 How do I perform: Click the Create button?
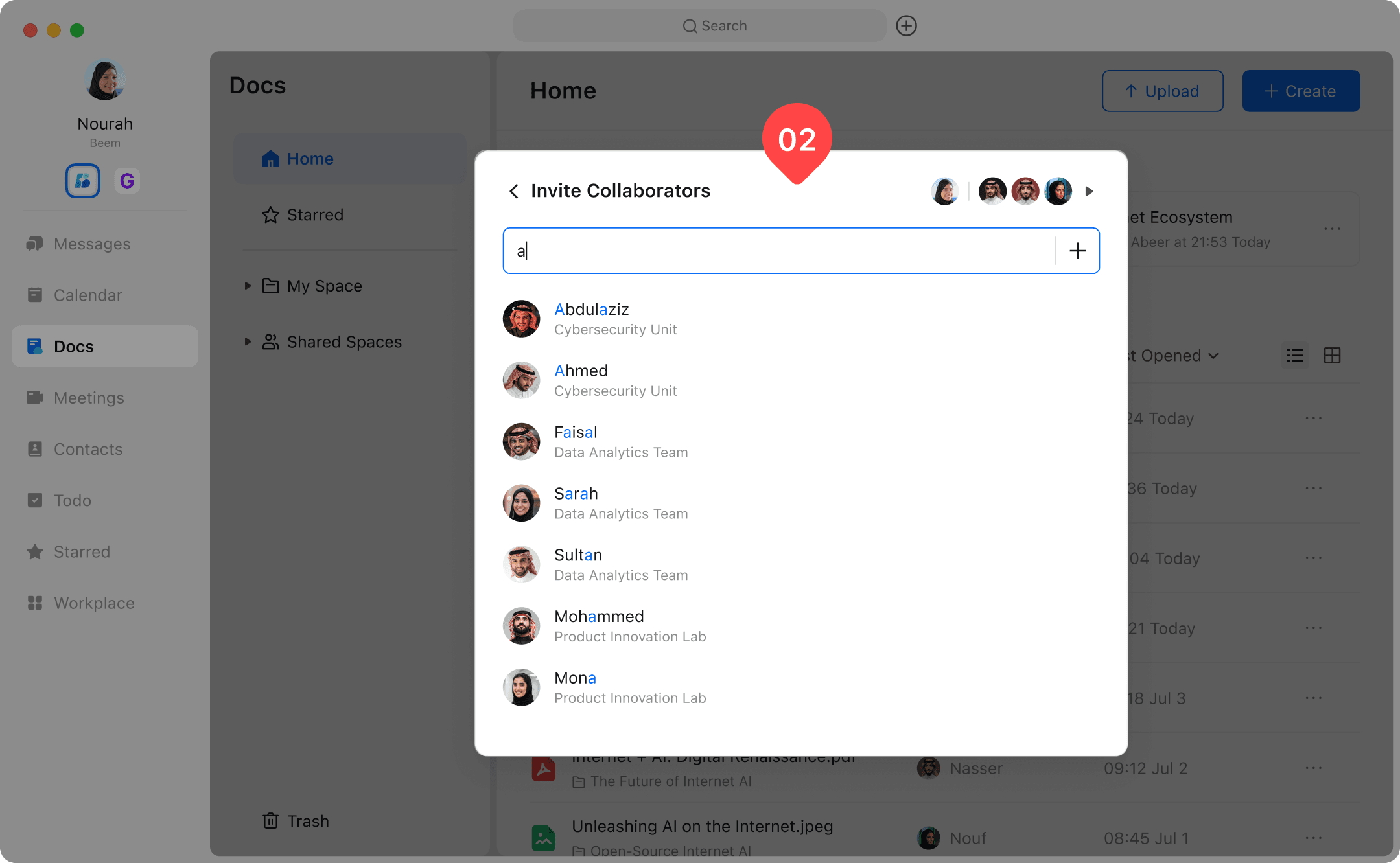(1301, 91)
